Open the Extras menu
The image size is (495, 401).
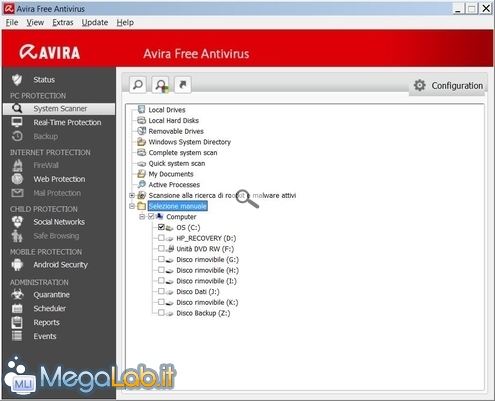(63, 22)
